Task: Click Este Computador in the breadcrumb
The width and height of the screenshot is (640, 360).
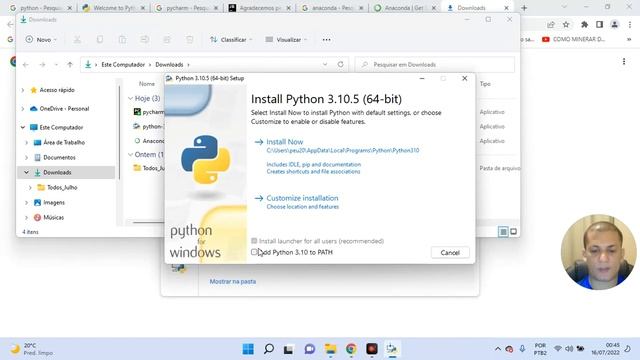Action: point(123,64)
